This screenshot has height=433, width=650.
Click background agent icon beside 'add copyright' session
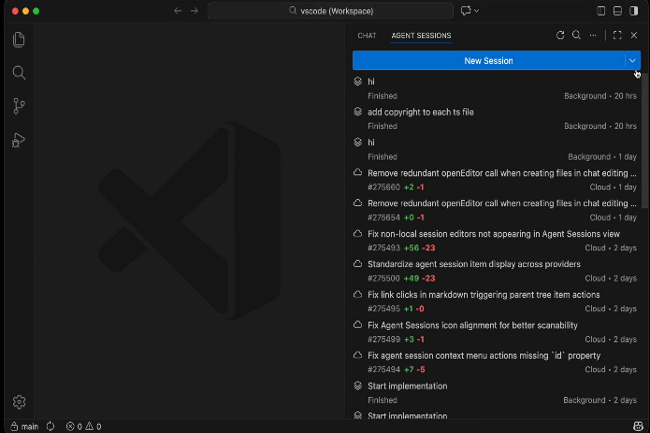coord(358,111)
